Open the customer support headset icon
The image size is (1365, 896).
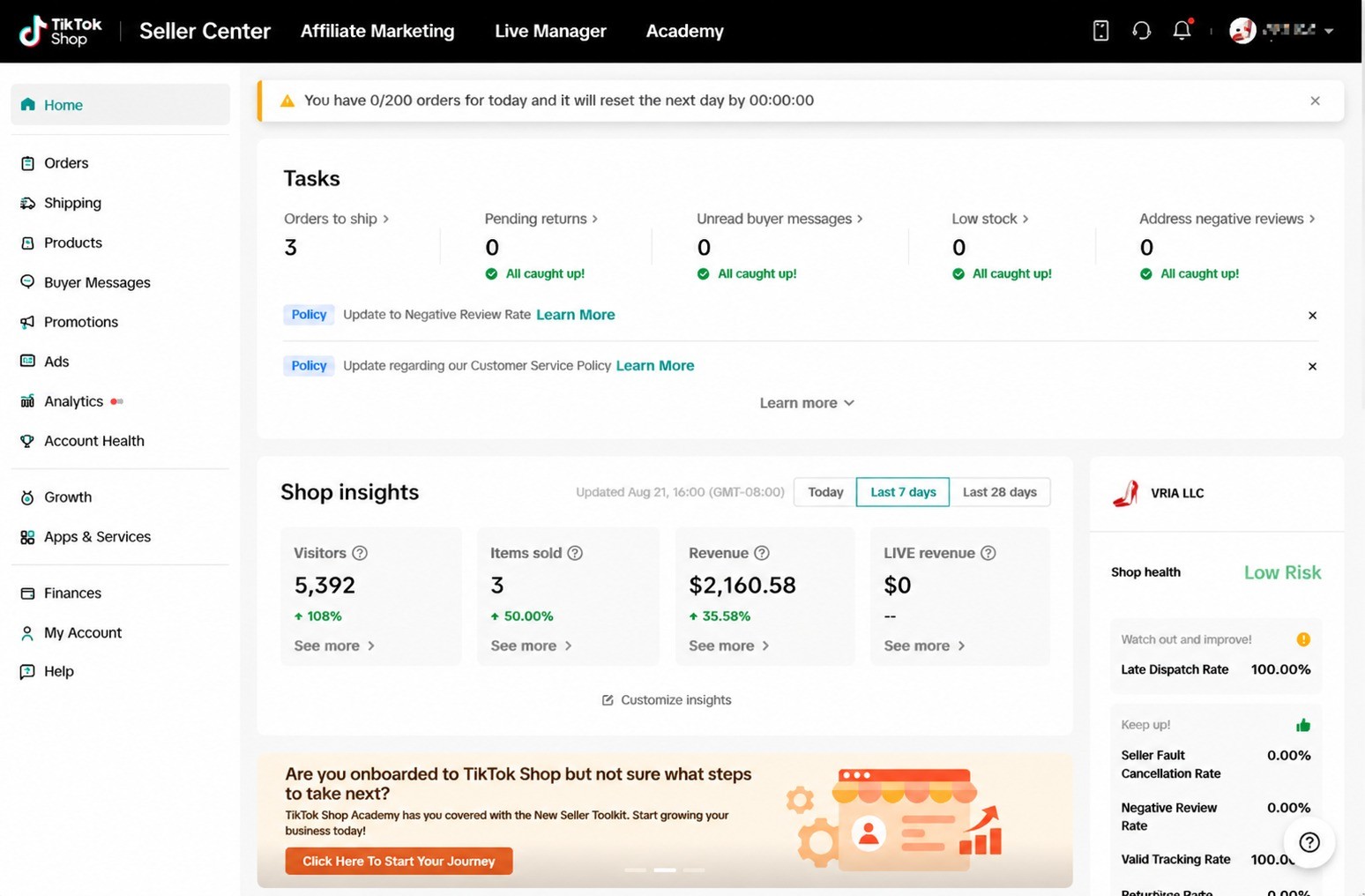pyautogui.click(x=1141, y=31)
